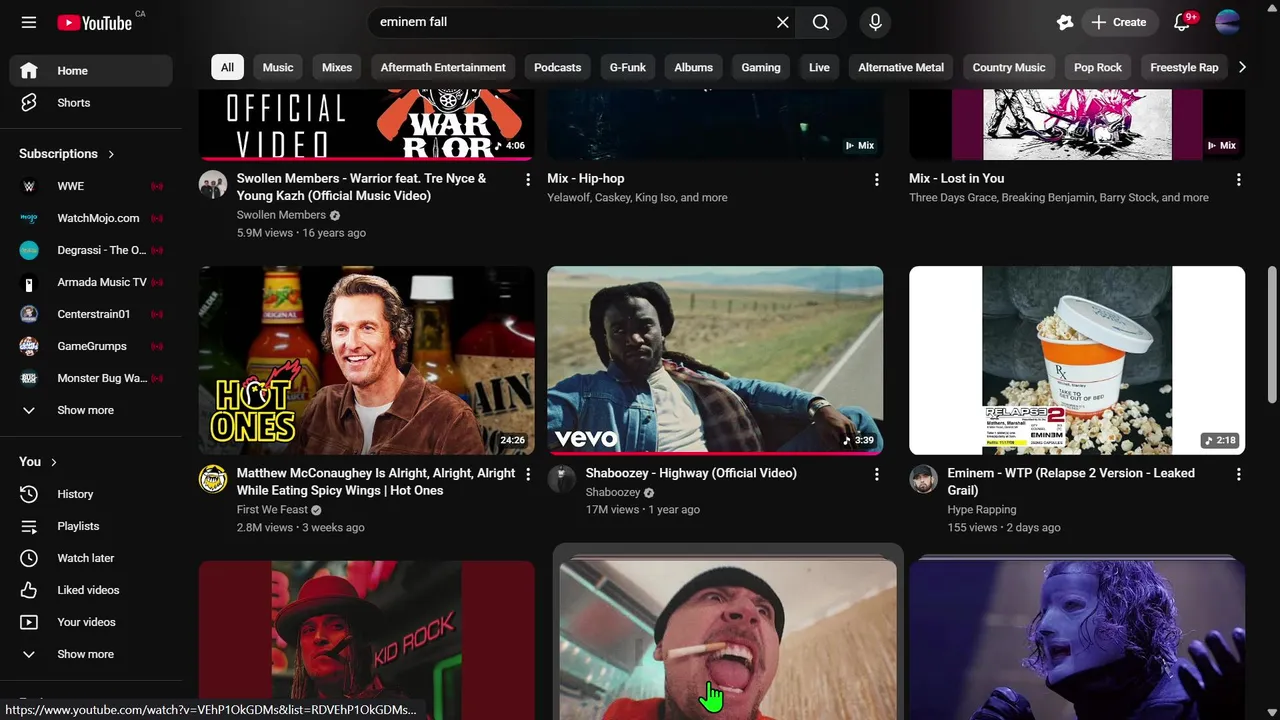Open the Centerstrain01 channel

tap(91, 314)
